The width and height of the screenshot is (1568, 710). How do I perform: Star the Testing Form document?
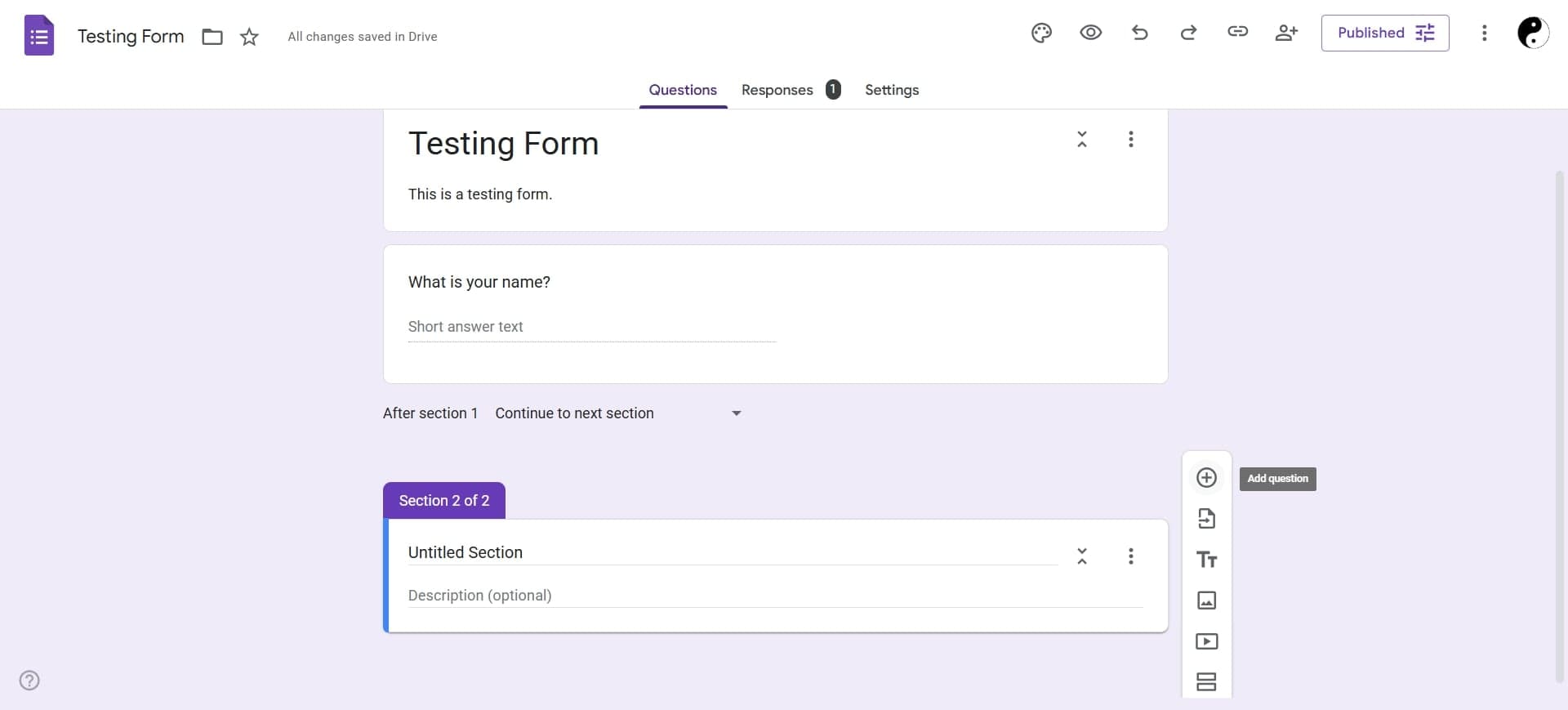249,37
